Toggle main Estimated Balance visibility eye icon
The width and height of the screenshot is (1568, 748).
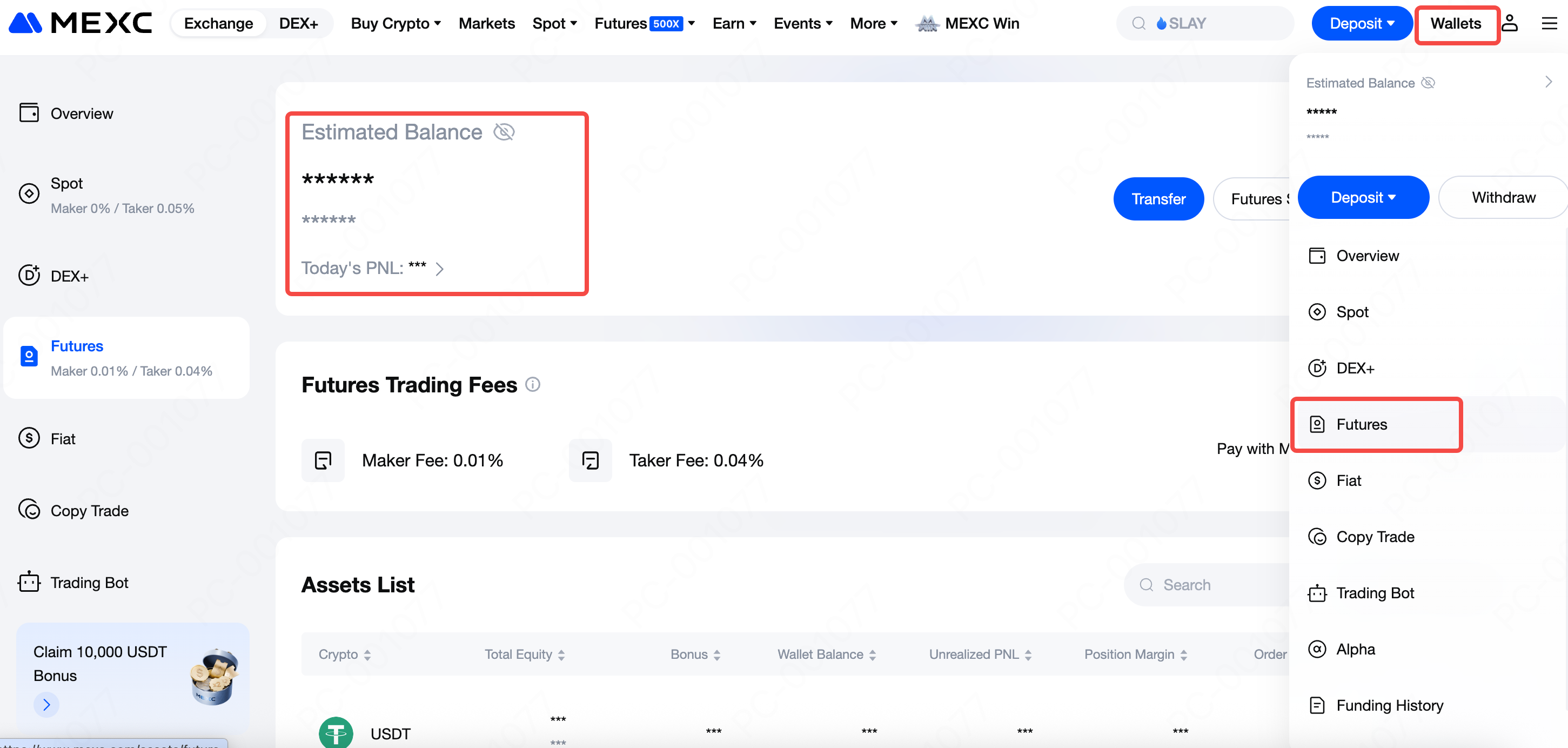coord(504,131)
